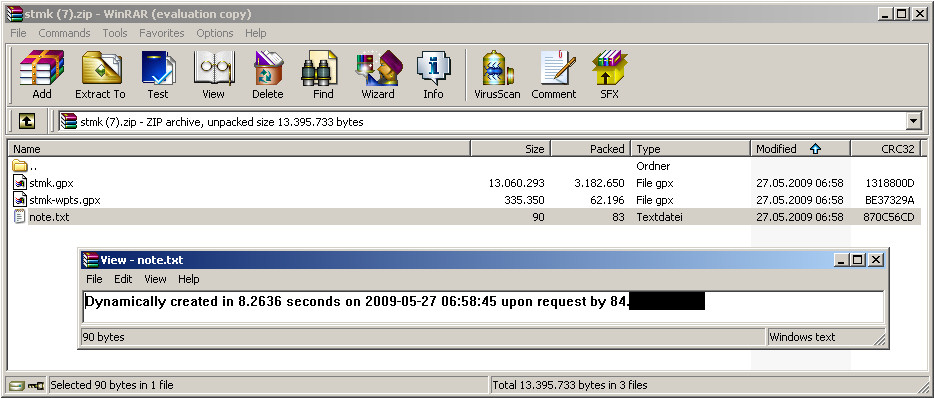Open the Tools menu
Viewport: 934px width, 398px height.
115,33
